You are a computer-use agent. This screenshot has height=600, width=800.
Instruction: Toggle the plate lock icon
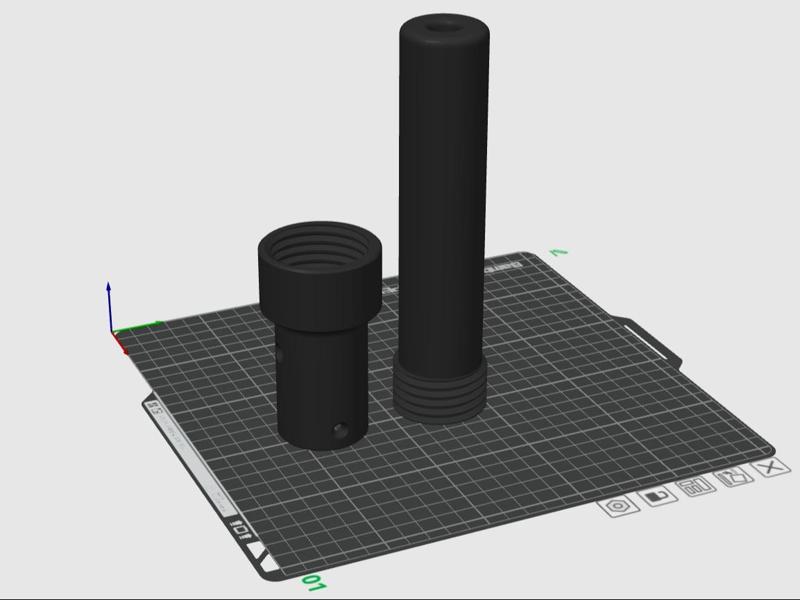tap(658, 495)
